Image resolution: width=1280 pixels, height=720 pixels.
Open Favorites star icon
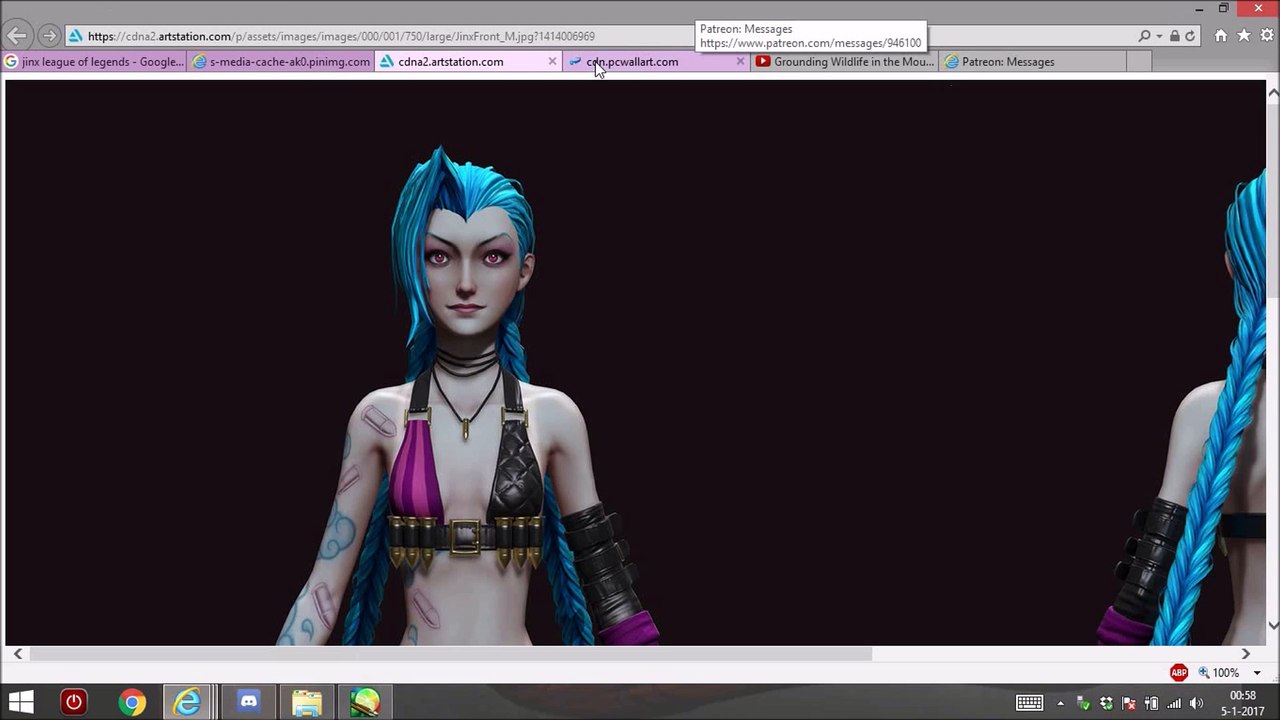(x=1244, y=36)
